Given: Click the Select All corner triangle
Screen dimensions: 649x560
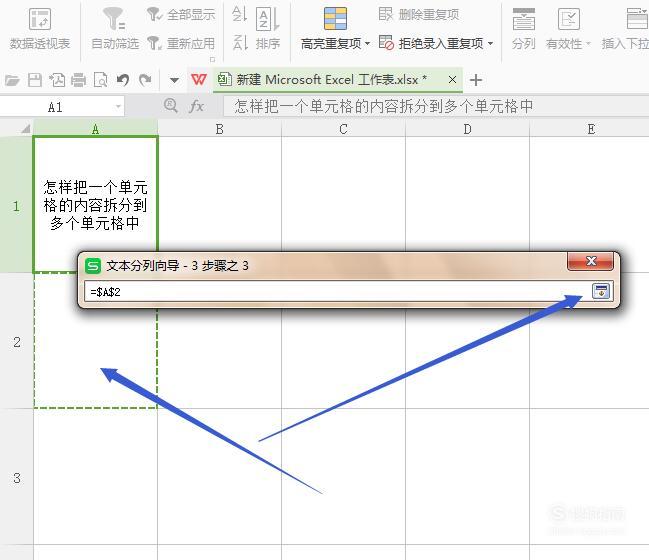Looking at the screenshot, I should 26,129.
